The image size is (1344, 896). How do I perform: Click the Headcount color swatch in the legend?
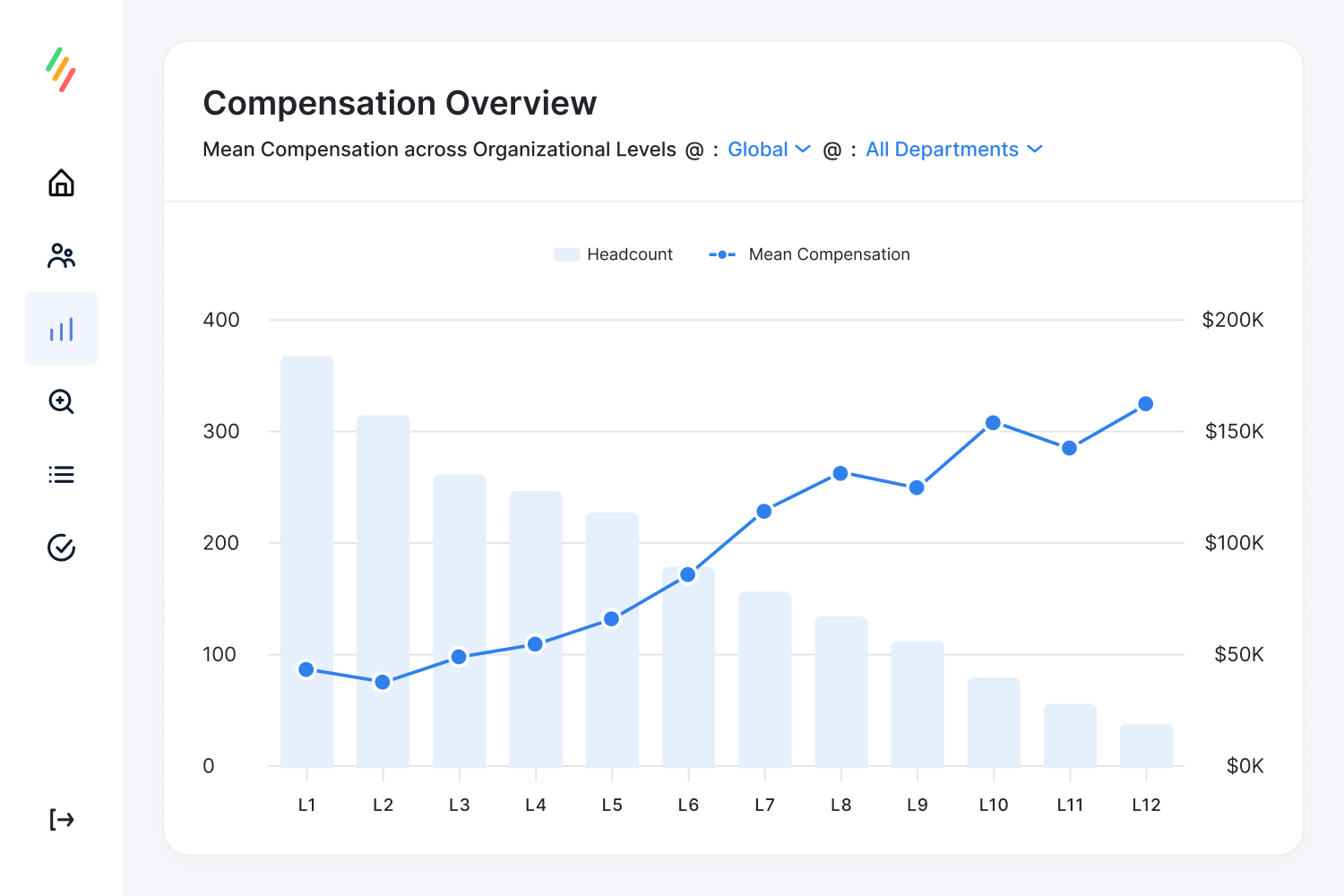[x=566, y=254]
